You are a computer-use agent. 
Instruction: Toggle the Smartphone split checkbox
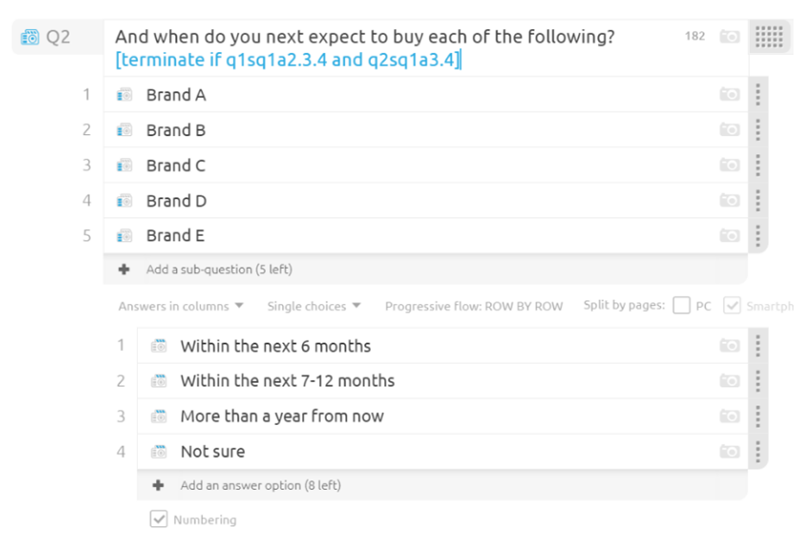732,306
